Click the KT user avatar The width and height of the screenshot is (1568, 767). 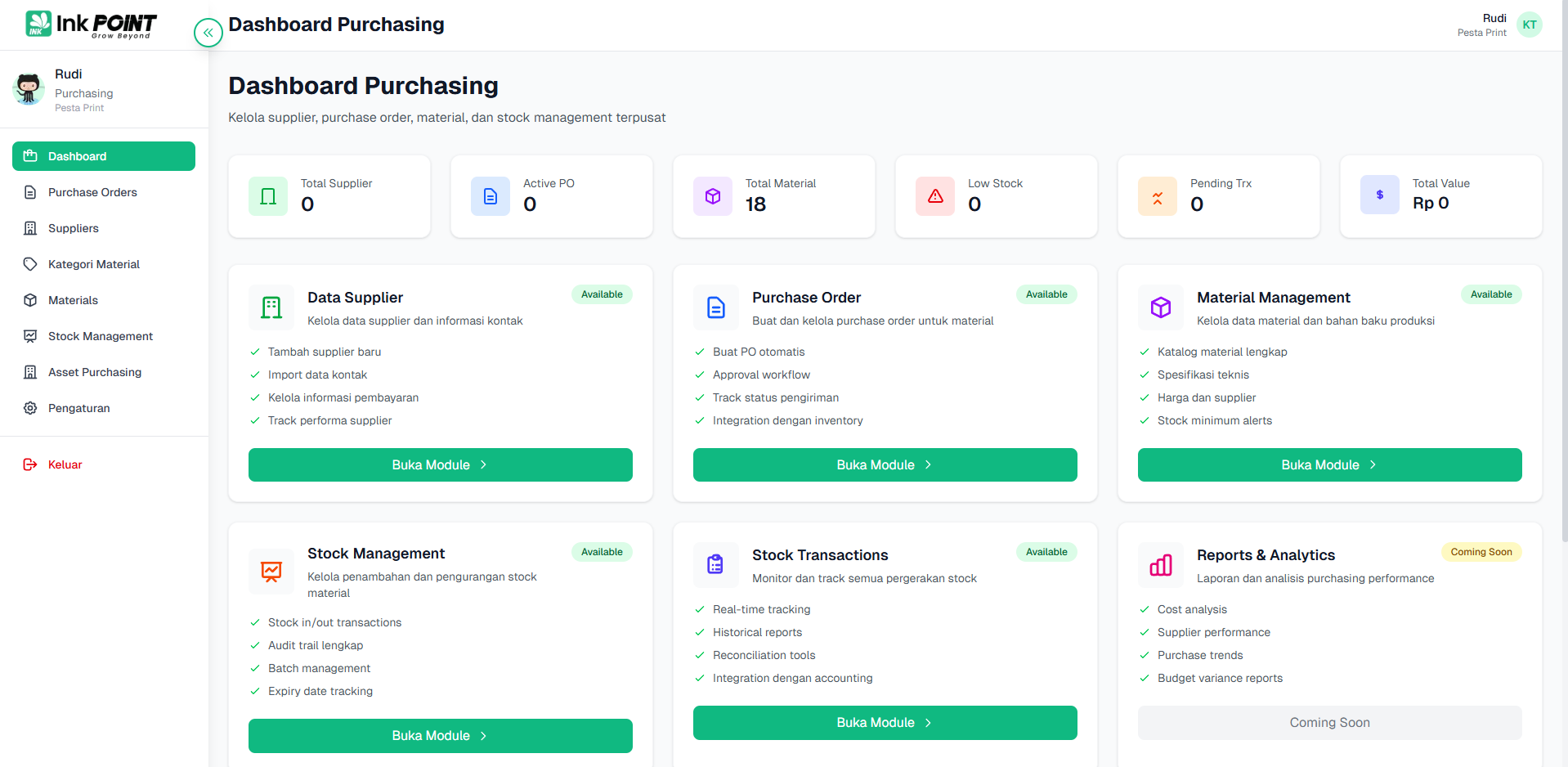(x=1529, y=25)
